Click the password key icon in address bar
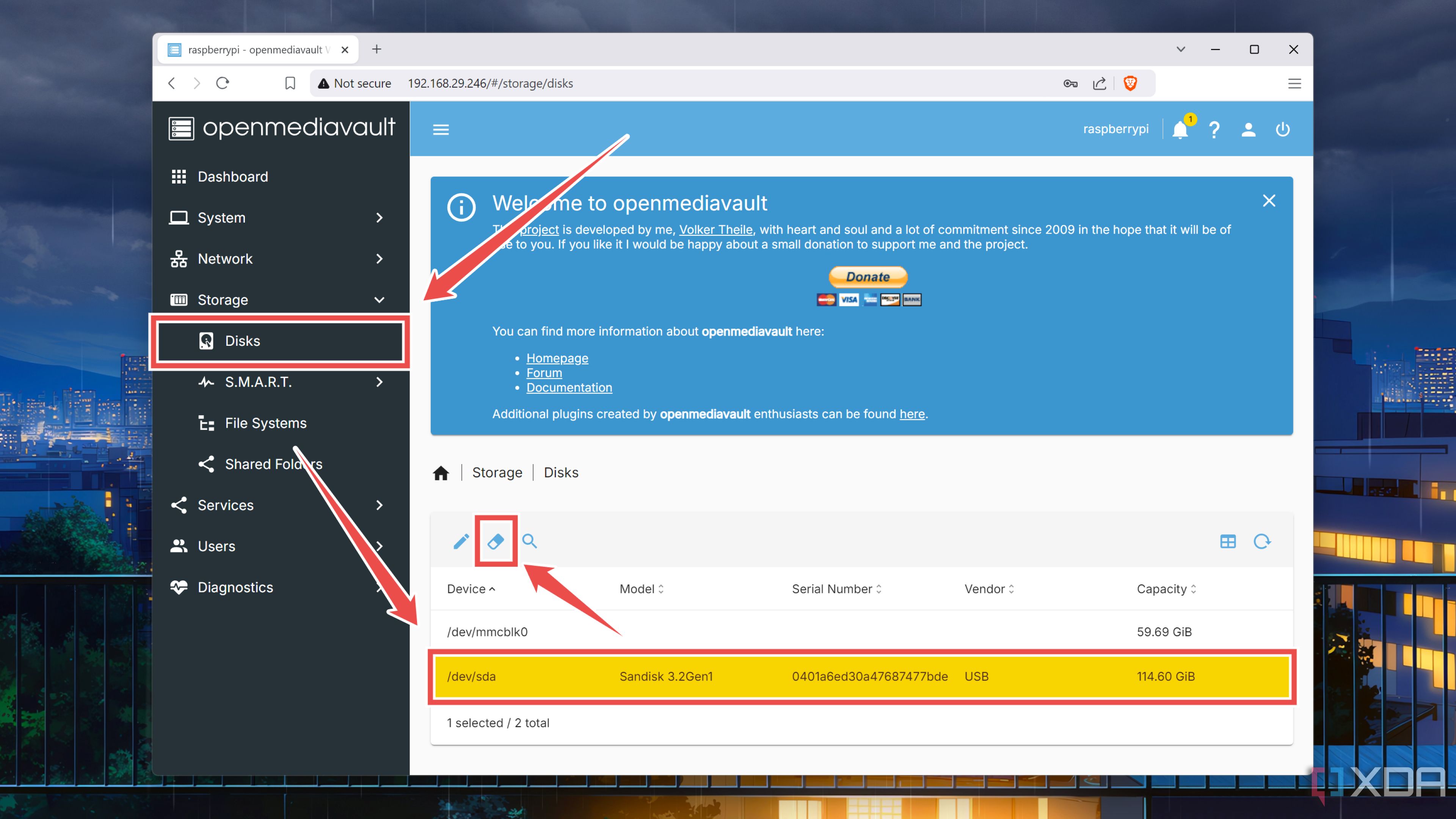 tap(1070, 83)
